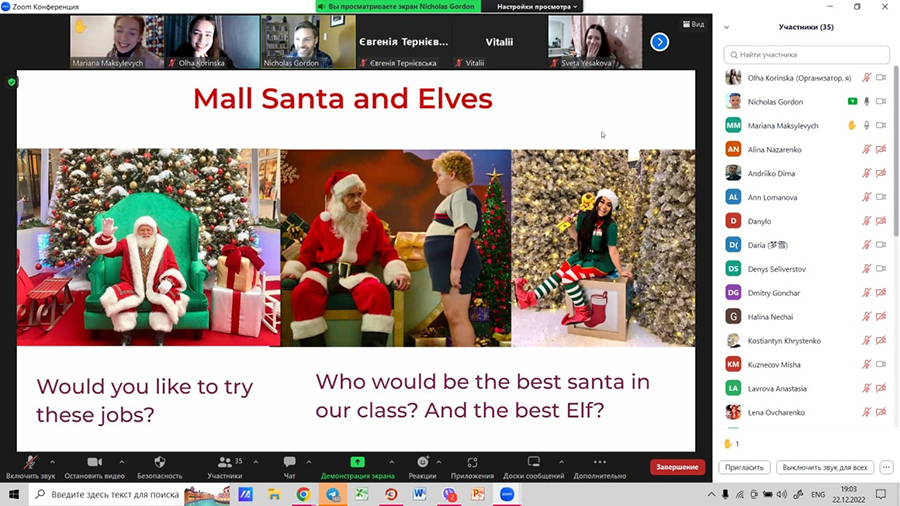Toggle Danylo muted microphone icon
This screenshot has height=506, width=900.
(x=867, y=221)
